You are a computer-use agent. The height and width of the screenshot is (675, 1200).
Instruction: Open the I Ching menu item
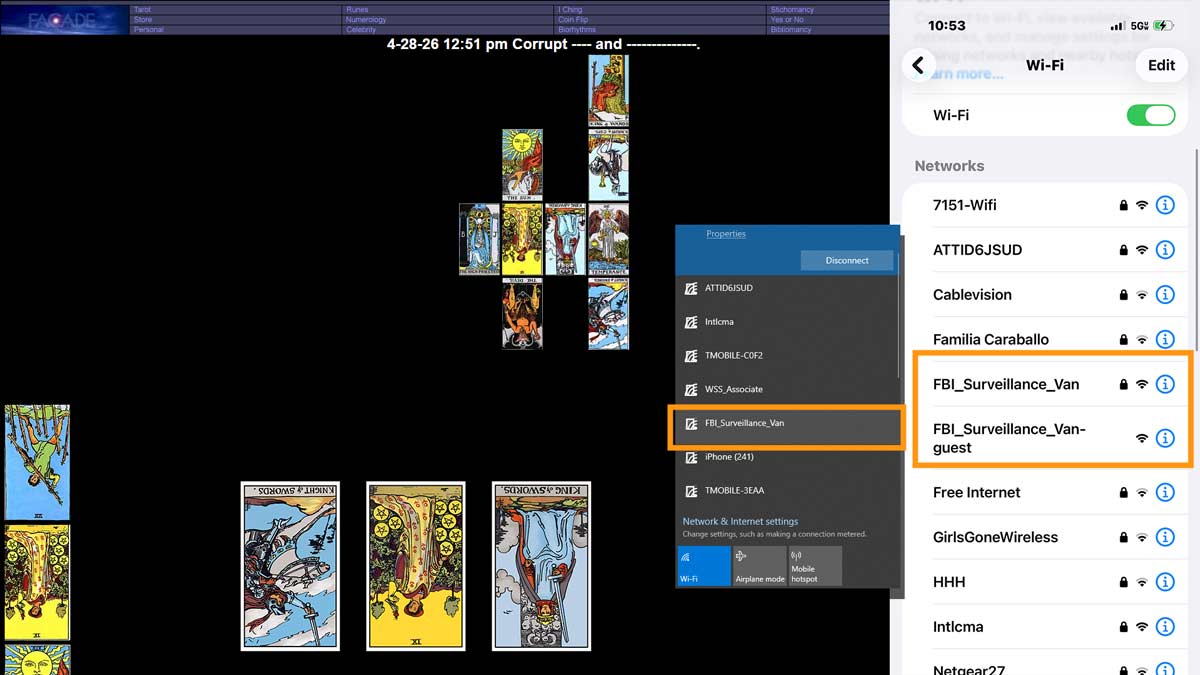570,9
